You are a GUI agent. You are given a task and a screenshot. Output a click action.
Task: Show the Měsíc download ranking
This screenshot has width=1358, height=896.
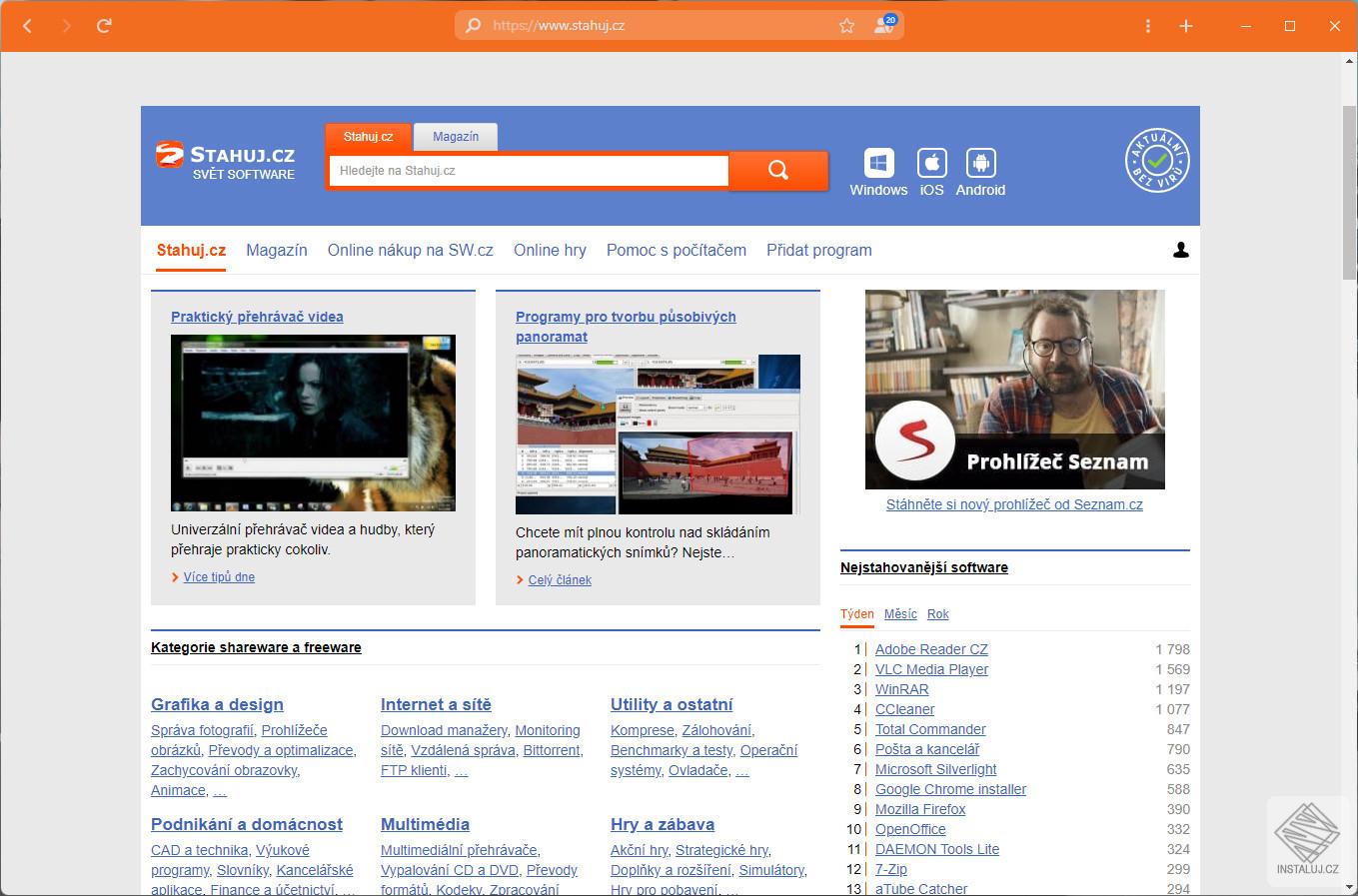pyautogui.click(x=900, y=614)
